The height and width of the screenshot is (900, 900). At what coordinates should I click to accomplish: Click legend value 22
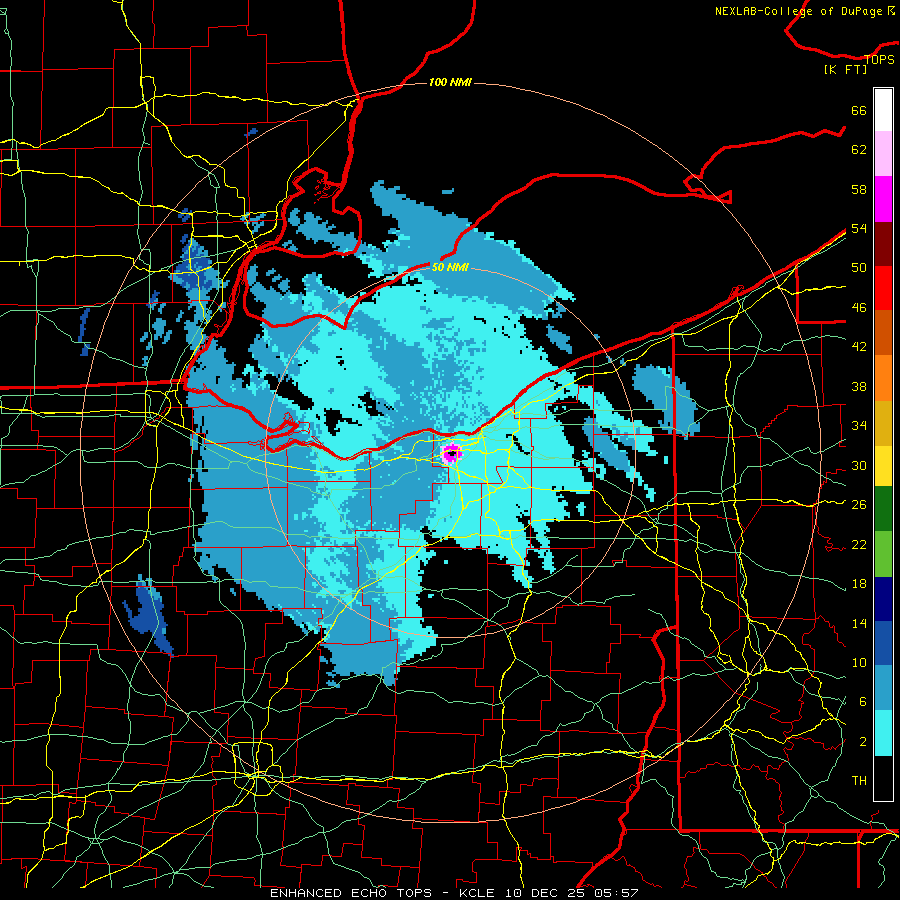coord(859,544)
